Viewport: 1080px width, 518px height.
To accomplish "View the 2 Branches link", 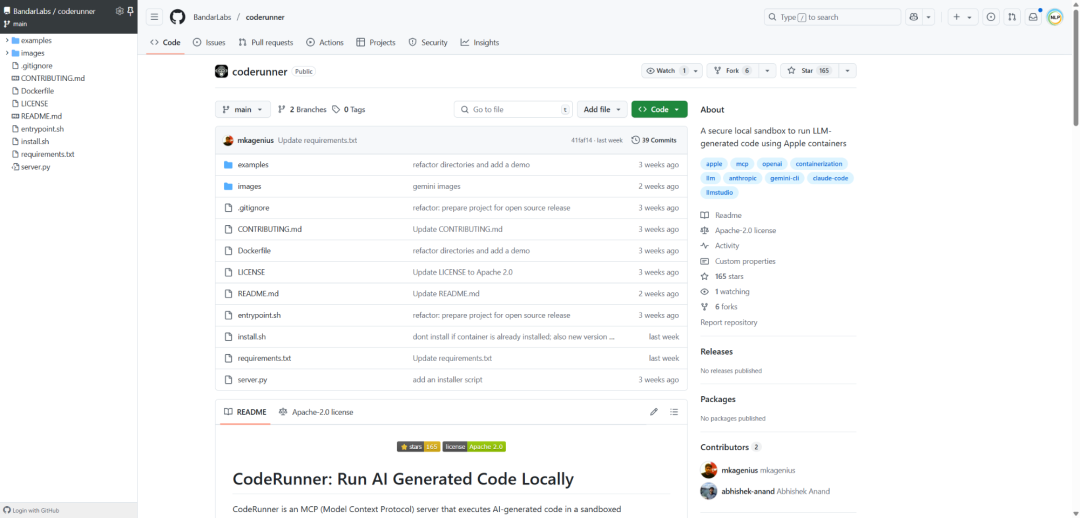I will tap(302, 110).
